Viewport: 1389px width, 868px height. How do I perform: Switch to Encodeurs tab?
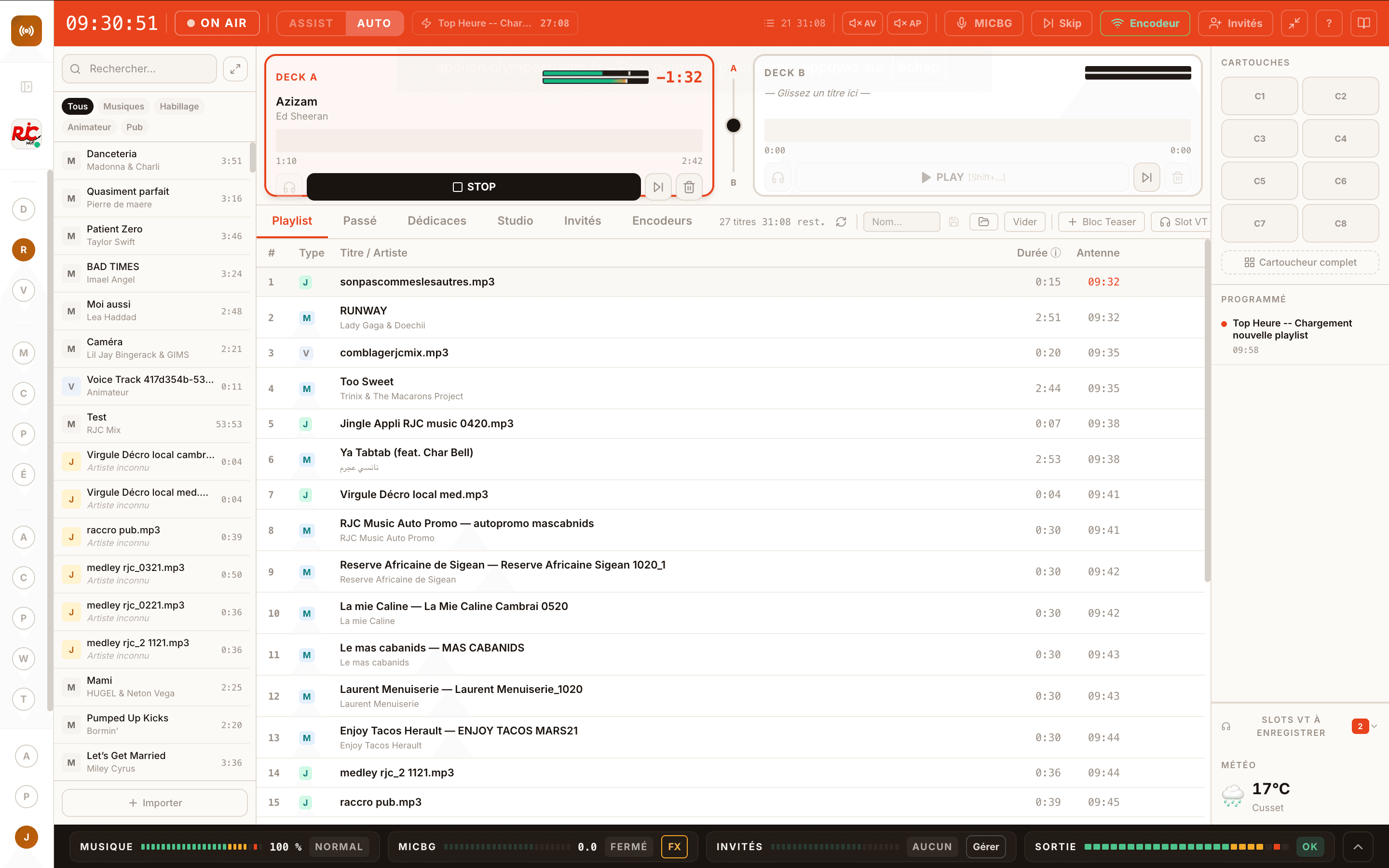pyautogui.click(x=662, y=221)
